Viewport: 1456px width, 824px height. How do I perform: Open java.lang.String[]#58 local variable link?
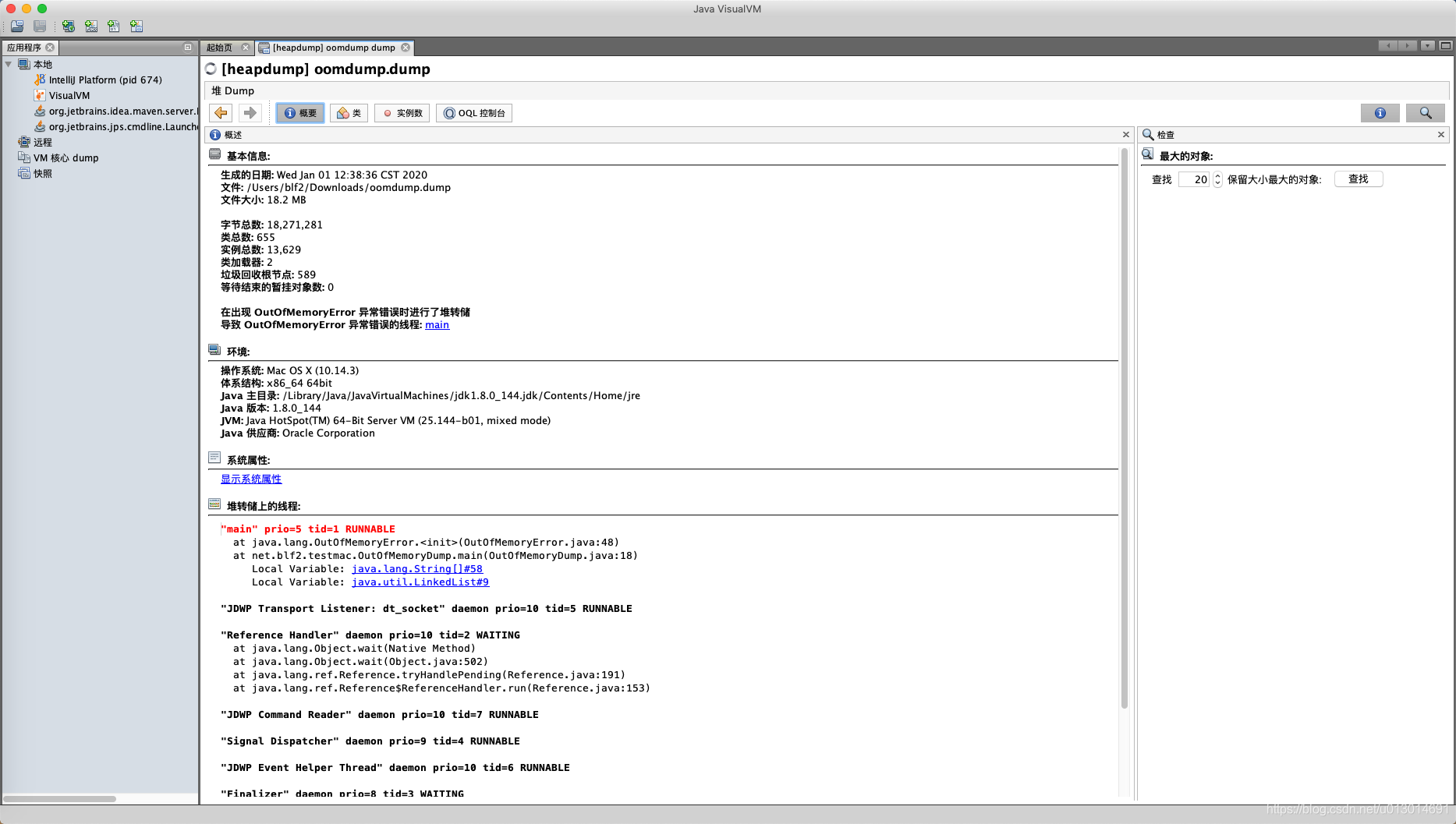(417, 569)
